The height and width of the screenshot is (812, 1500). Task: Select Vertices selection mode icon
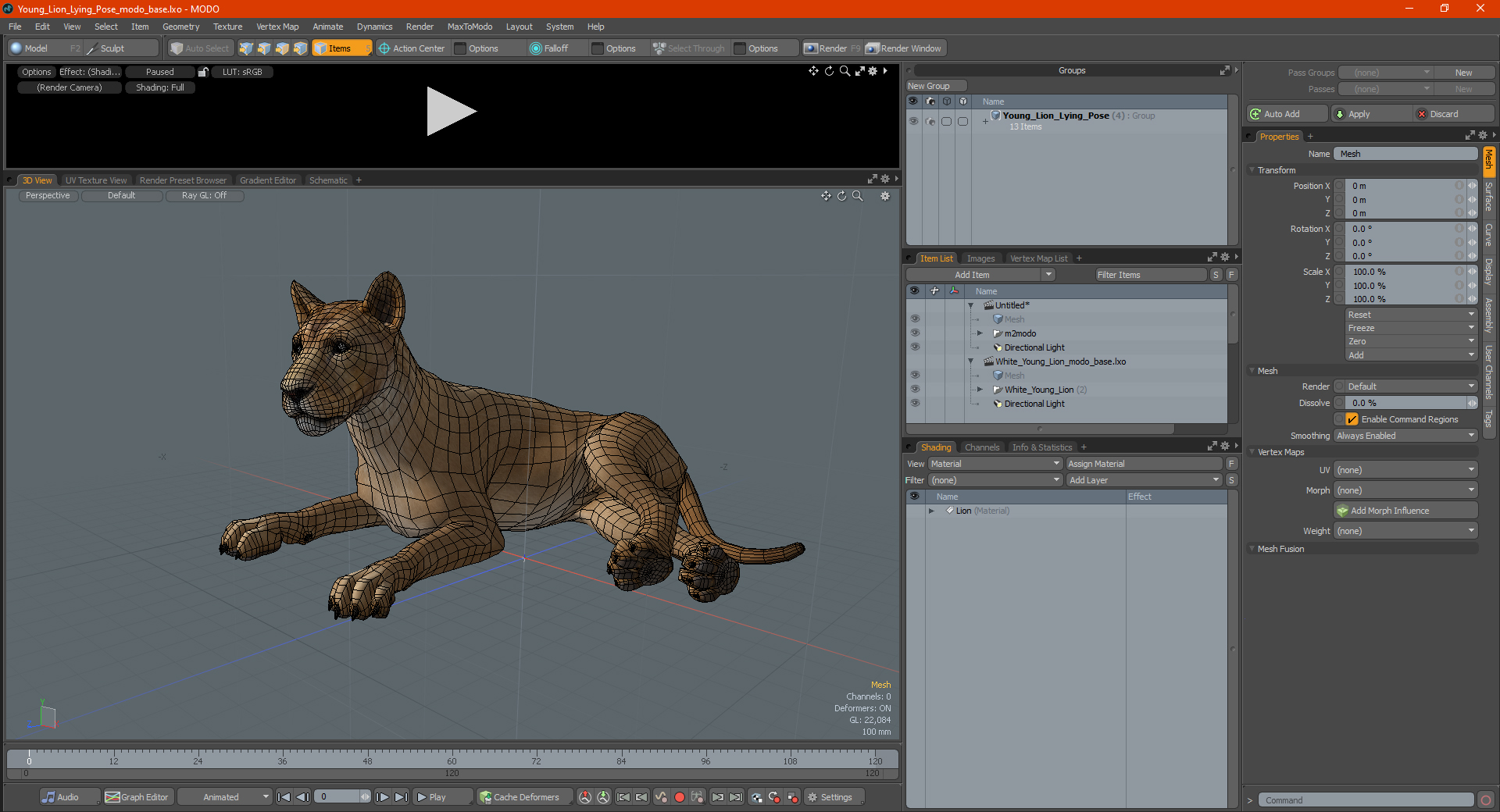[246, 48]
